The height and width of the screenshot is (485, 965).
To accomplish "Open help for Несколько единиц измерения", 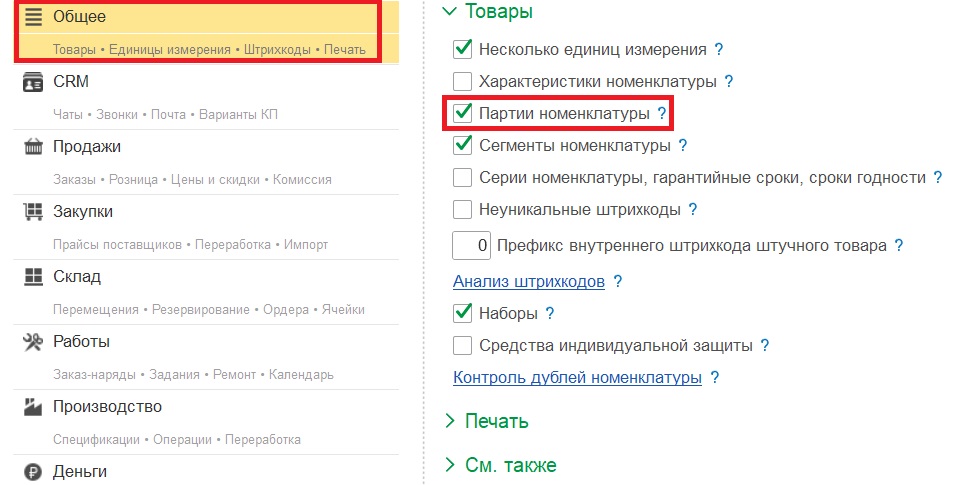I will (718, 49).
